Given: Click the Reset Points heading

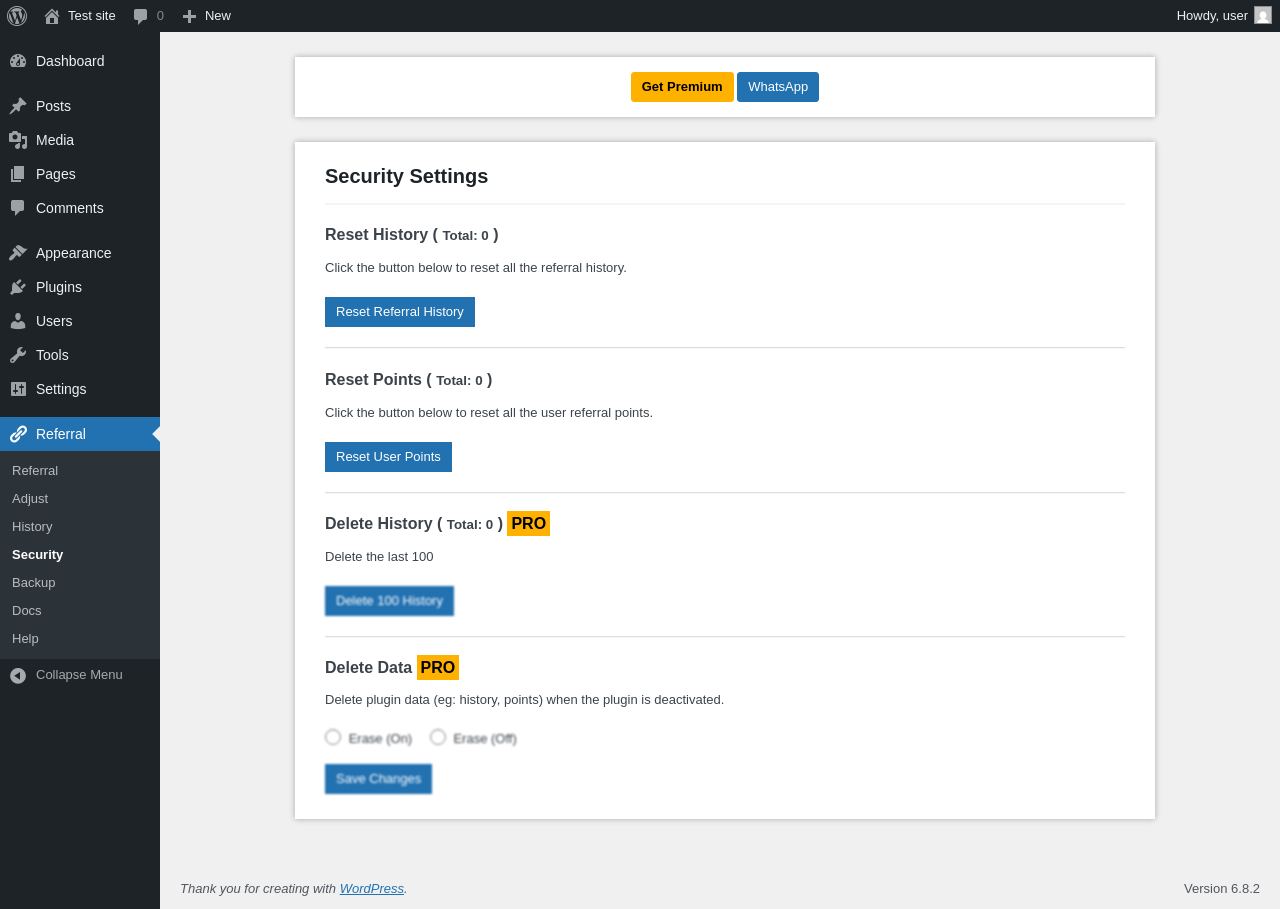Looking at the screenshot, I should (409, 380).
